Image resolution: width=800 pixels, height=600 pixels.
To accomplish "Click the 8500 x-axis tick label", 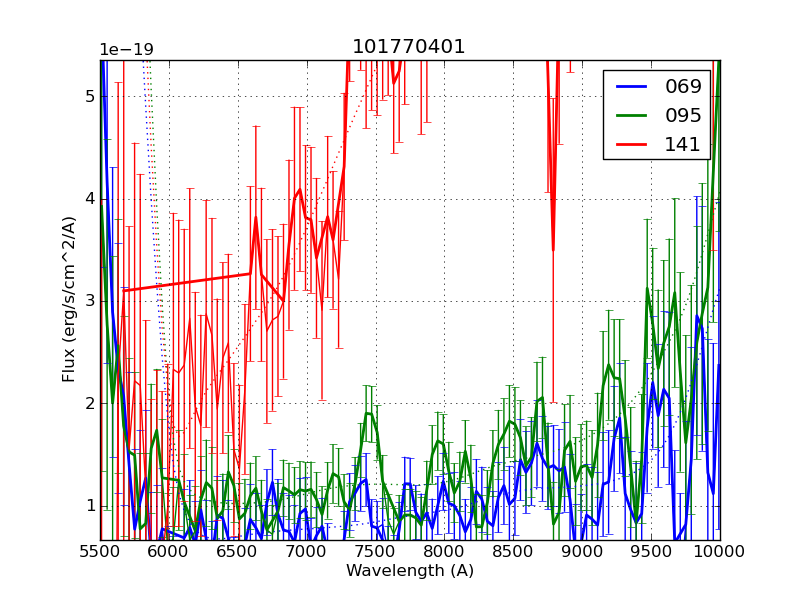I will pos(514,551).
